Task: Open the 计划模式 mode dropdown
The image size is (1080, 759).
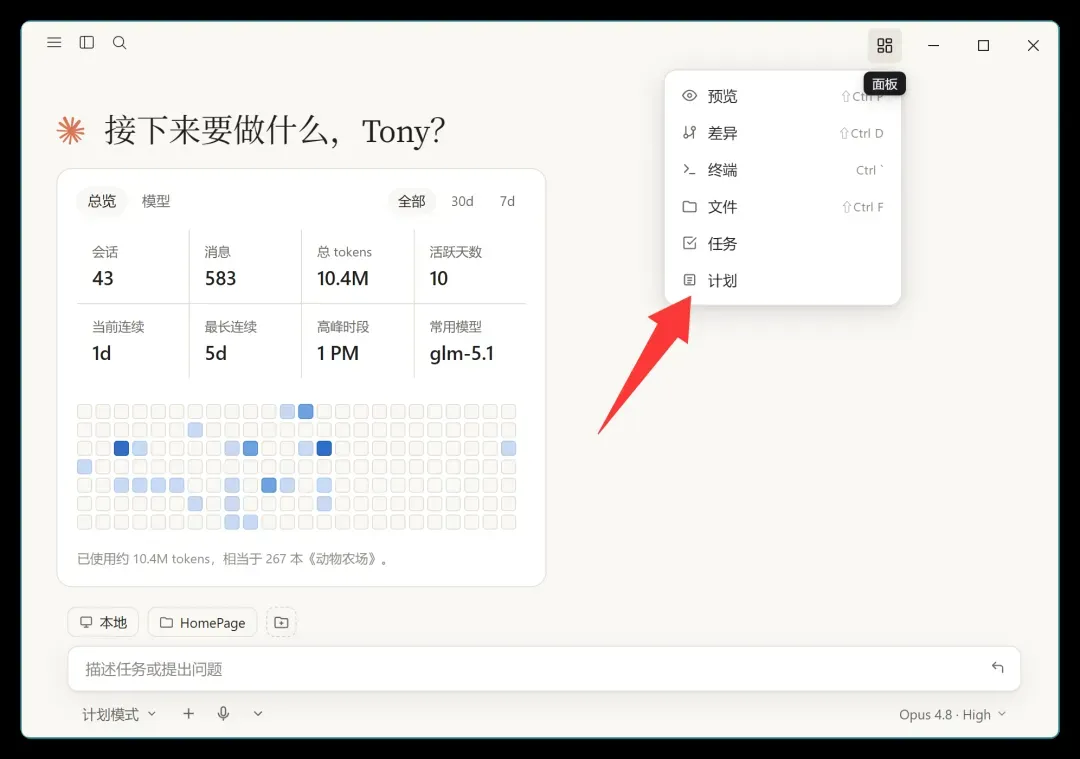Action: [x=118, y=714]
